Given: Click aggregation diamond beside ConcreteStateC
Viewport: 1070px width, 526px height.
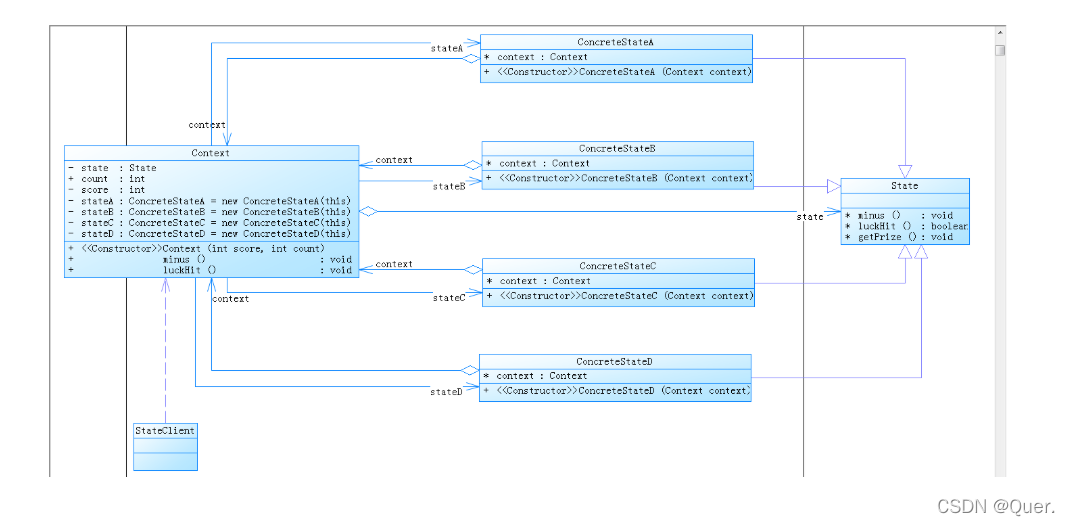Looking at the screenshot, I should coord(473,269).
